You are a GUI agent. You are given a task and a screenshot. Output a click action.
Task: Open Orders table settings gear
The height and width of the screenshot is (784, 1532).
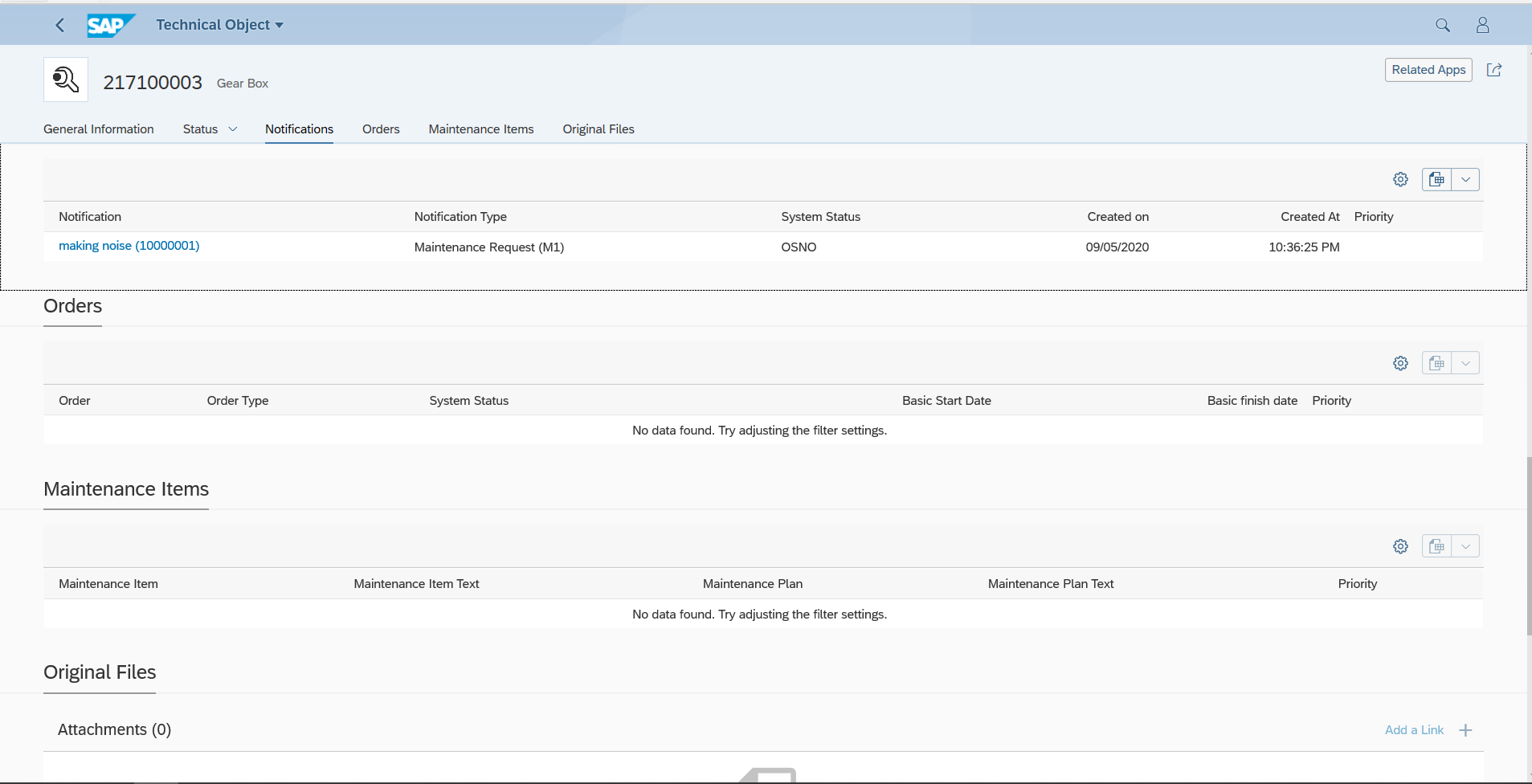click(1400, 363)
